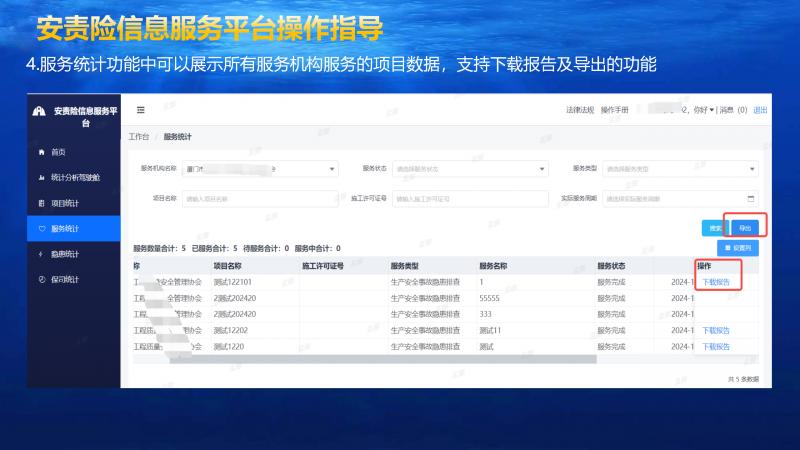800x450 pixels.
Task: Click the 已服务合计: 5 summary text
Action: 214,248
